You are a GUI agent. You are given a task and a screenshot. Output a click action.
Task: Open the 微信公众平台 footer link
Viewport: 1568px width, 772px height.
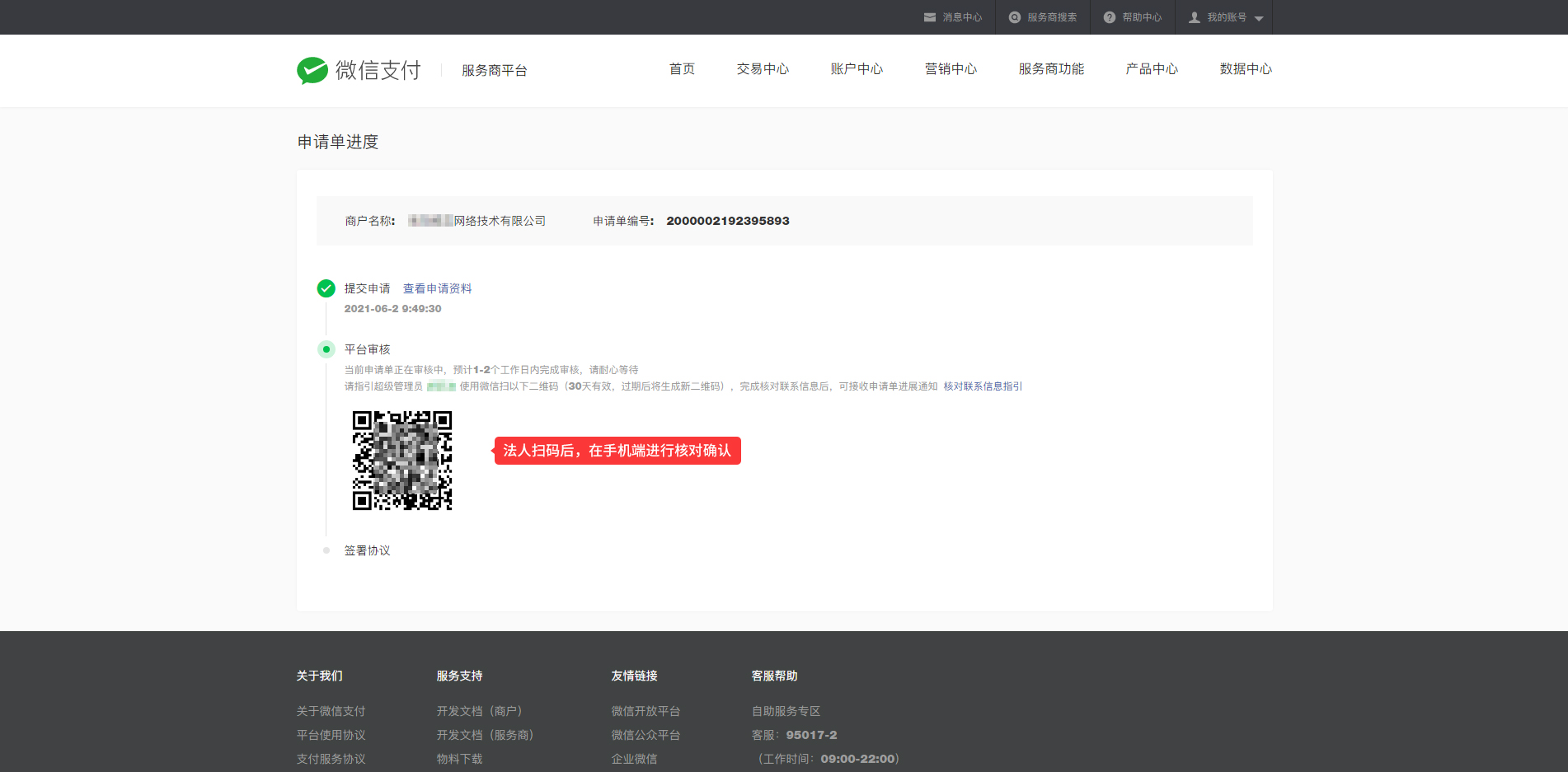pos(646,735)
